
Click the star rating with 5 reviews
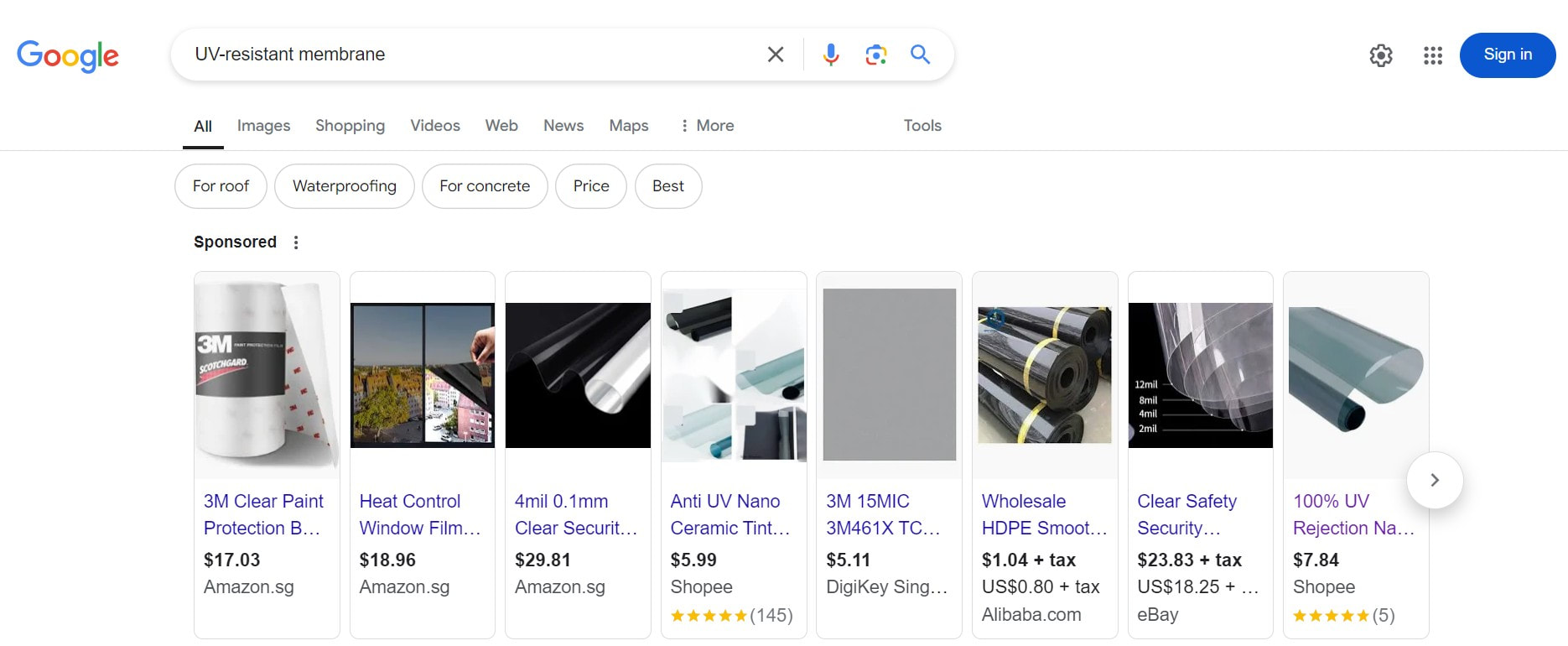[x=1344, y=616]
